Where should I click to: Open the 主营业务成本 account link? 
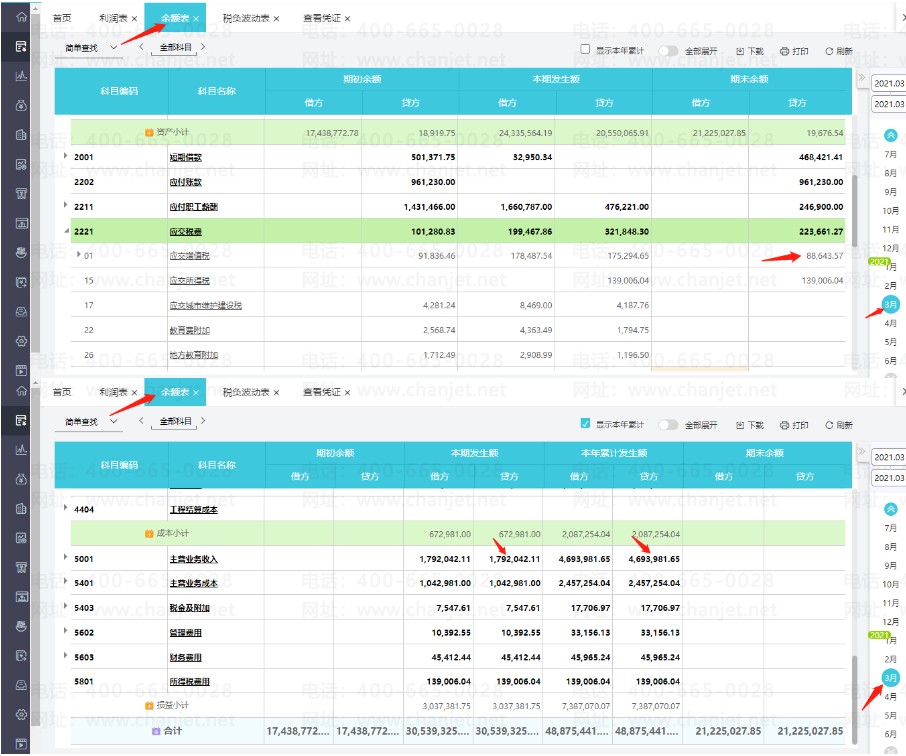pos(194,584)
